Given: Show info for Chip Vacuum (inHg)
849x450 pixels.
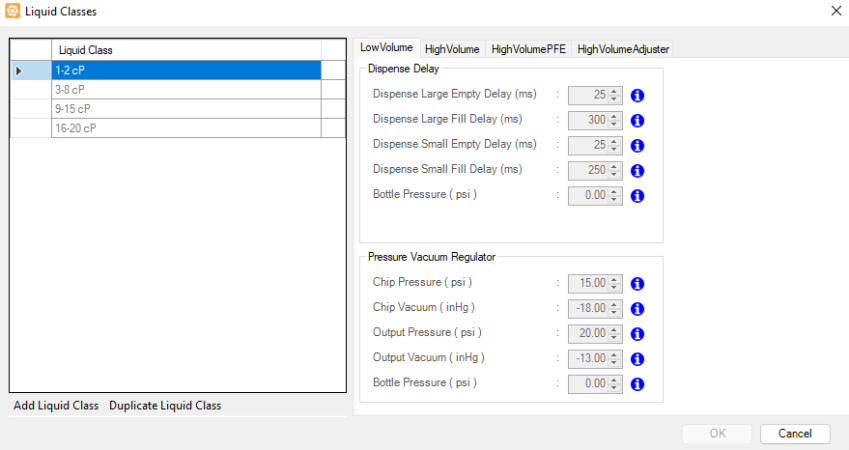Looking at the screenshot, I should (x=637, y=309).
